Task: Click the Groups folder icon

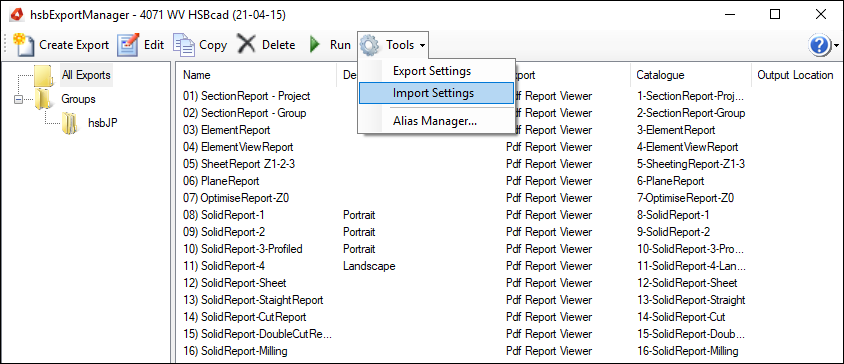Action: pos(43,99)
